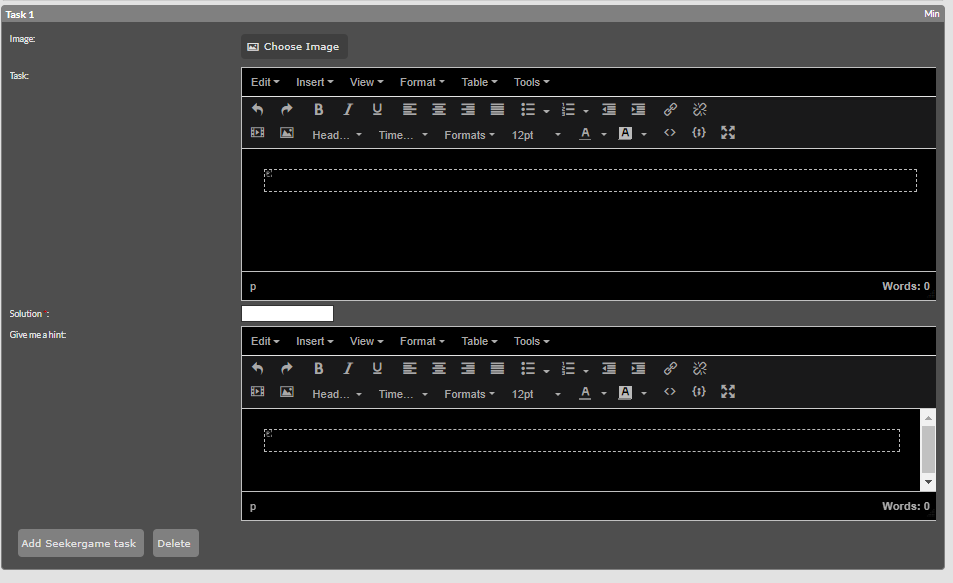Remove link using unlink icon in hint editor
This screenshot has width=953, height=583.
(700, 368)
